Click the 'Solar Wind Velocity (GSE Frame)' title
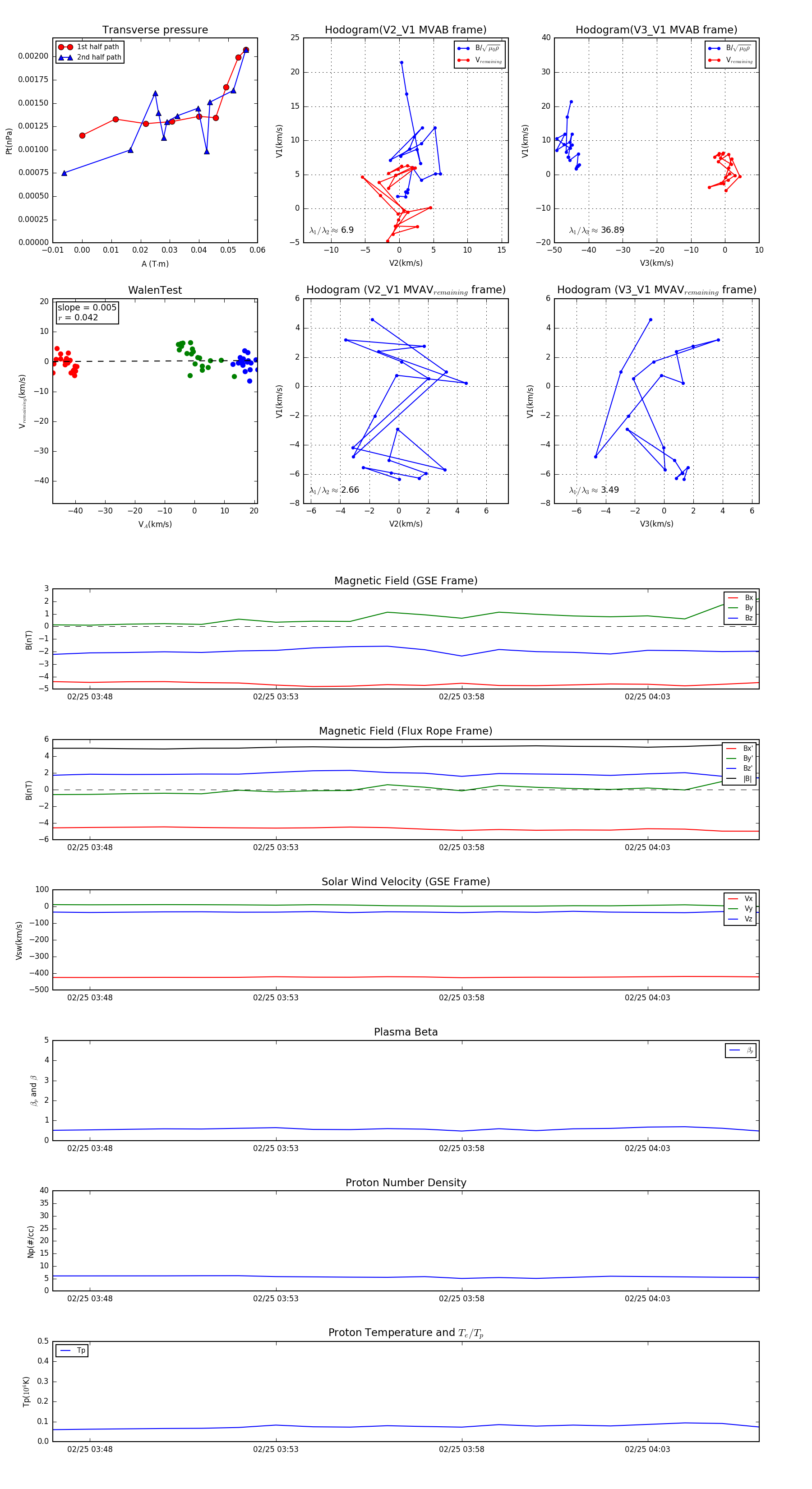The image size is (812, 1489). click(406, 882)
